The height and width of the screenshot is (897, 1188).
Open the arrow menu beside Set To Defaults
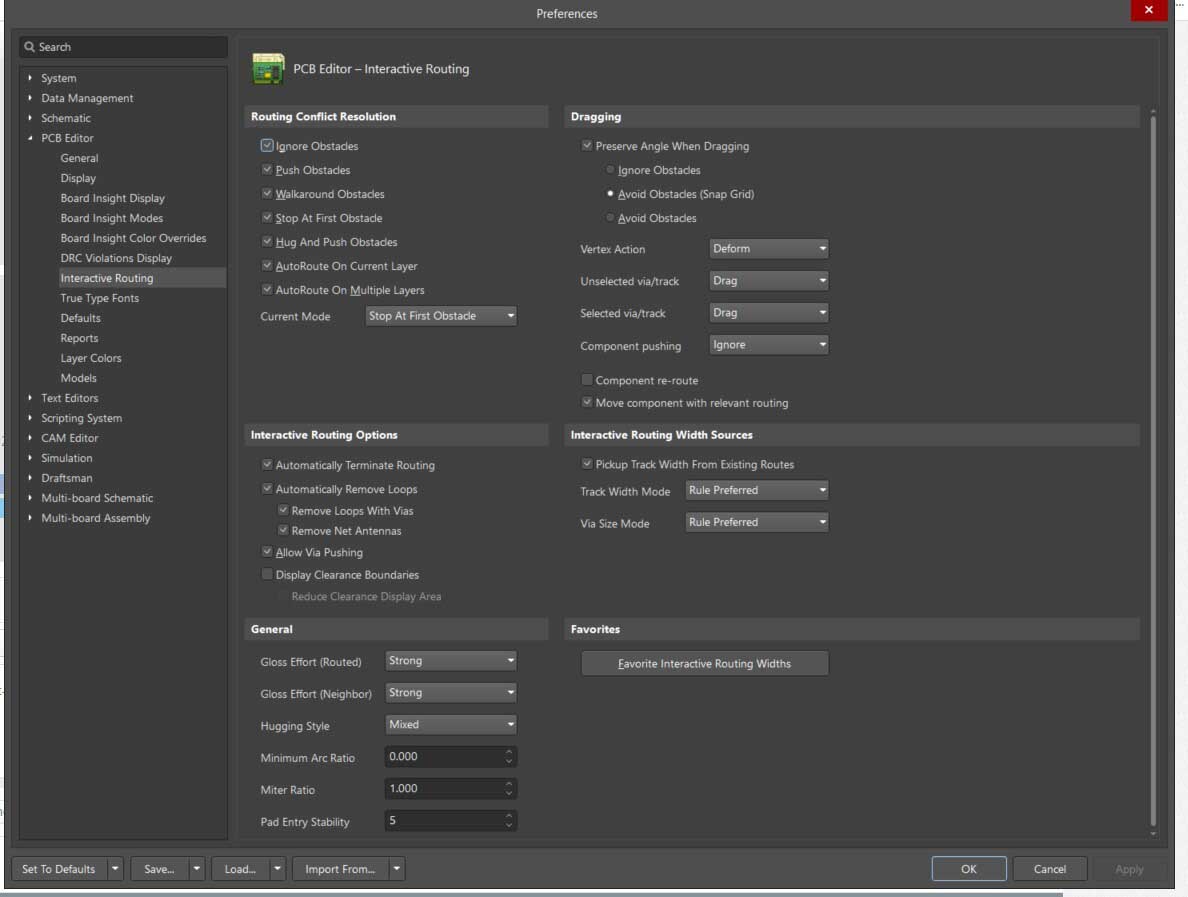(115, 869)
